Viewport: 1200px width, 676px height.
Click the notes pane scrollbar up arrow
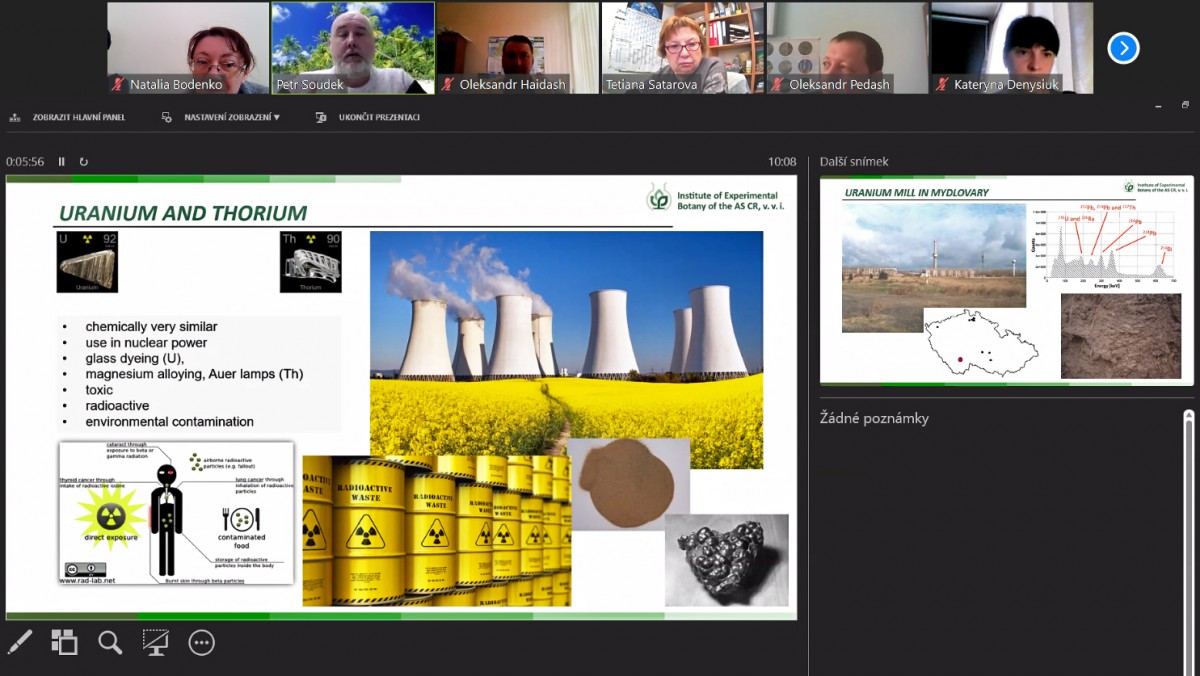coord(1188,415)
